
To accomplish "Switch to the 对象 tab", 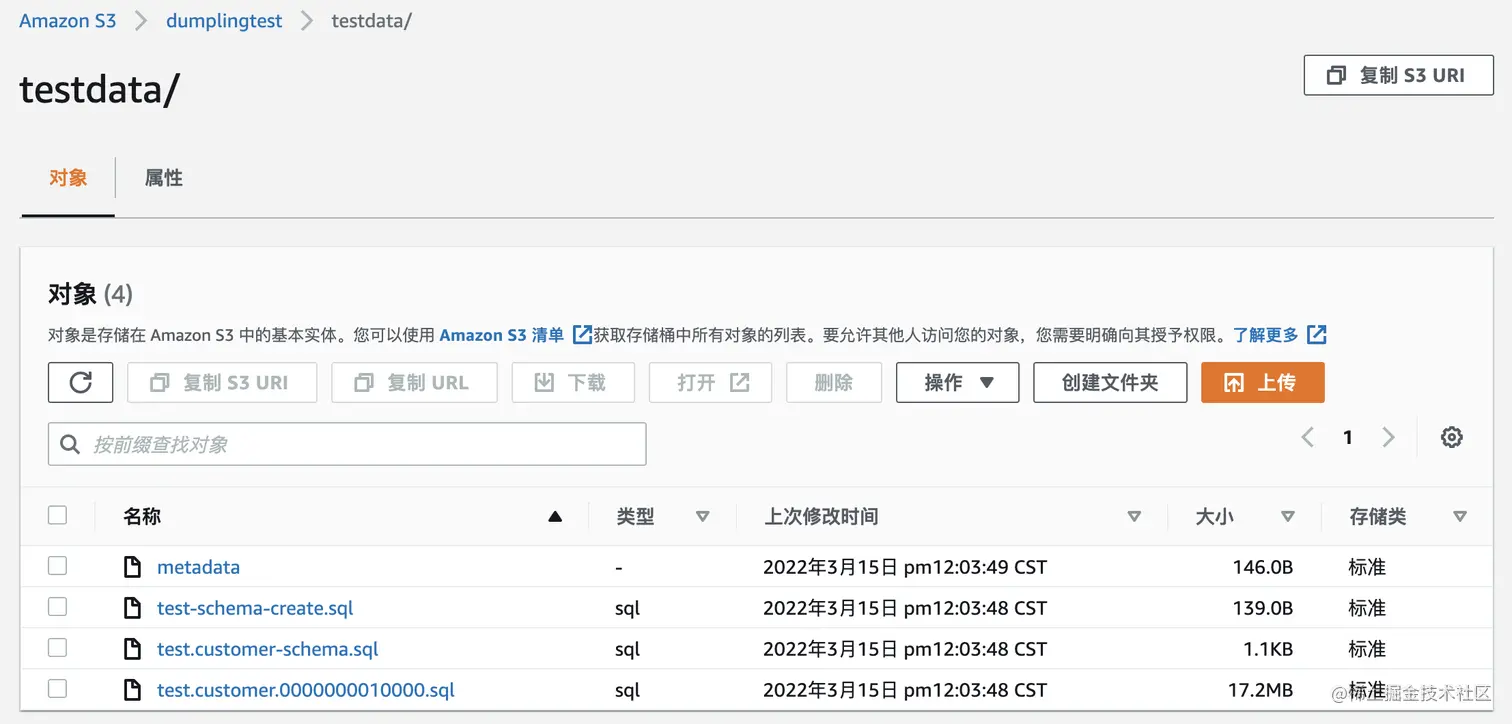I will tap(68, 178).
